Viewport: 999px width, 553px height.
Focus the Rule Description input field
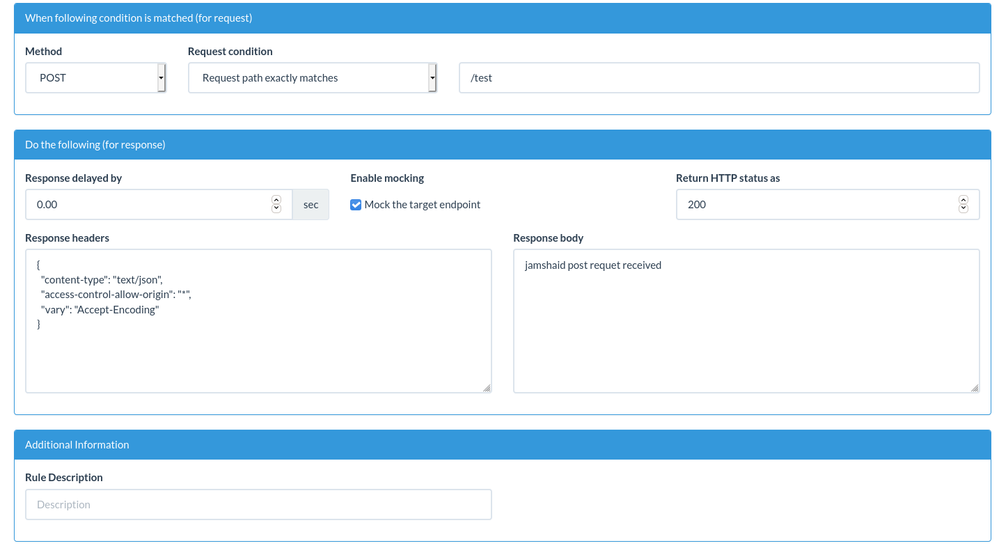click(258, 505)
